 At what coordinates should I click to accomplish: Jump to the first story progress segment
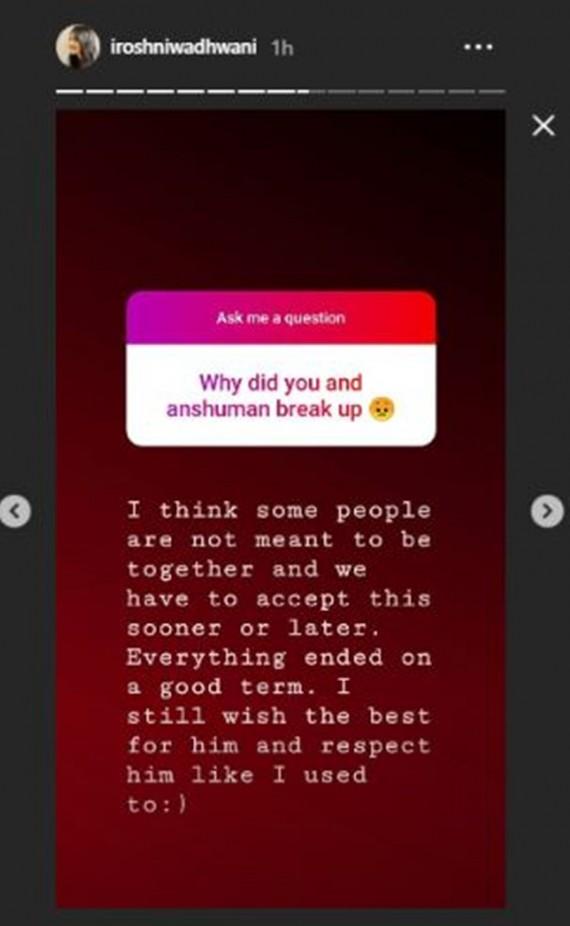point(69,92)
